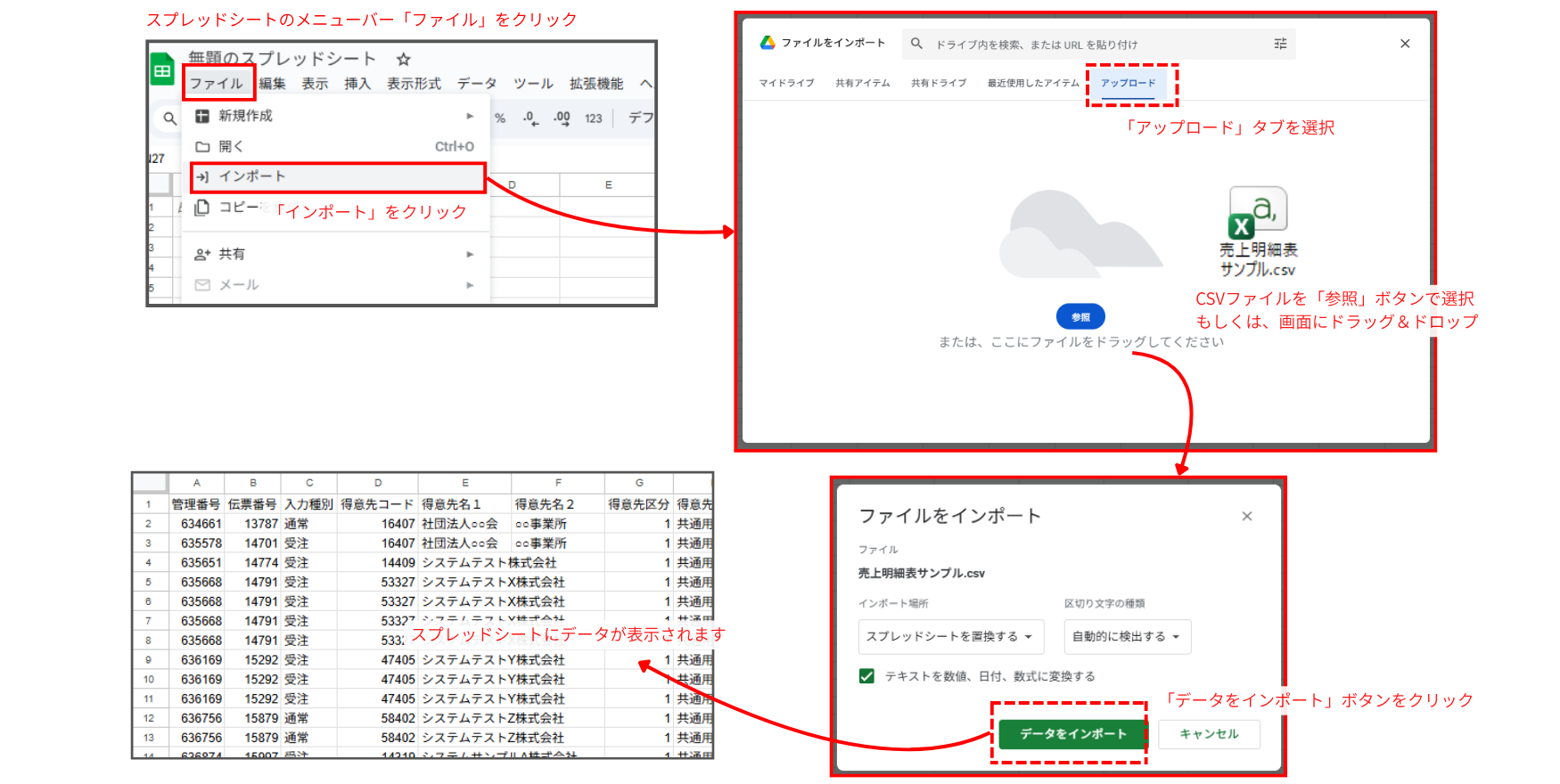Click the 伝票番号 header cell
The image size is (1560, 784).
[252, 504]
